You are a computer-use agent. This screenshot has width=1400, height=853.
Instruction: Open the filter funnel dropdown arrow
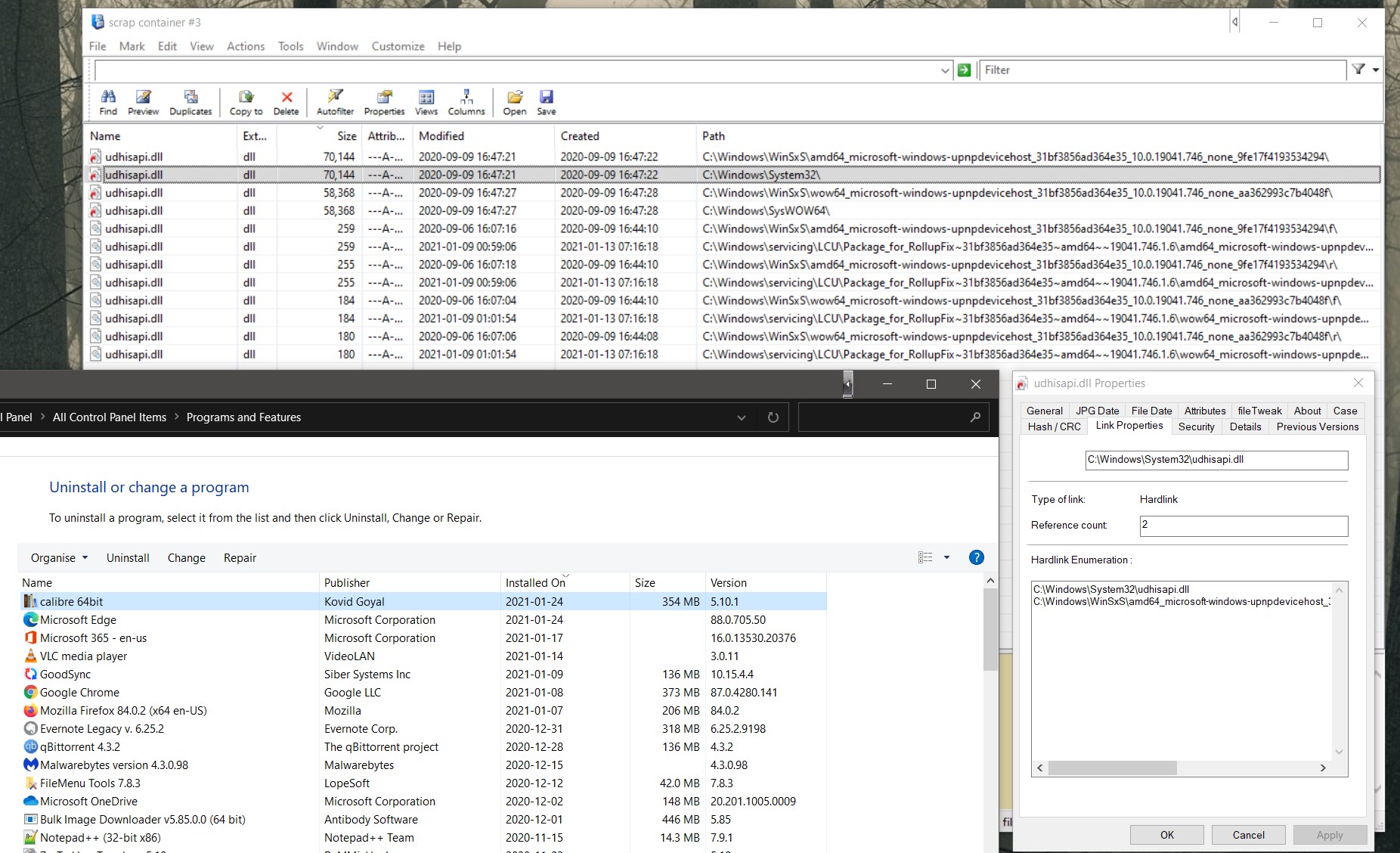[1376, 70]
